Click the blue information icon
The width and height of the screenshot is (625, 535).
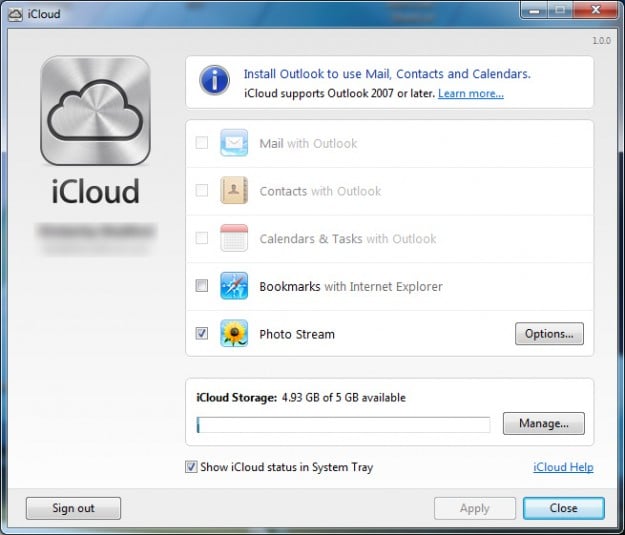coord(214,82)
